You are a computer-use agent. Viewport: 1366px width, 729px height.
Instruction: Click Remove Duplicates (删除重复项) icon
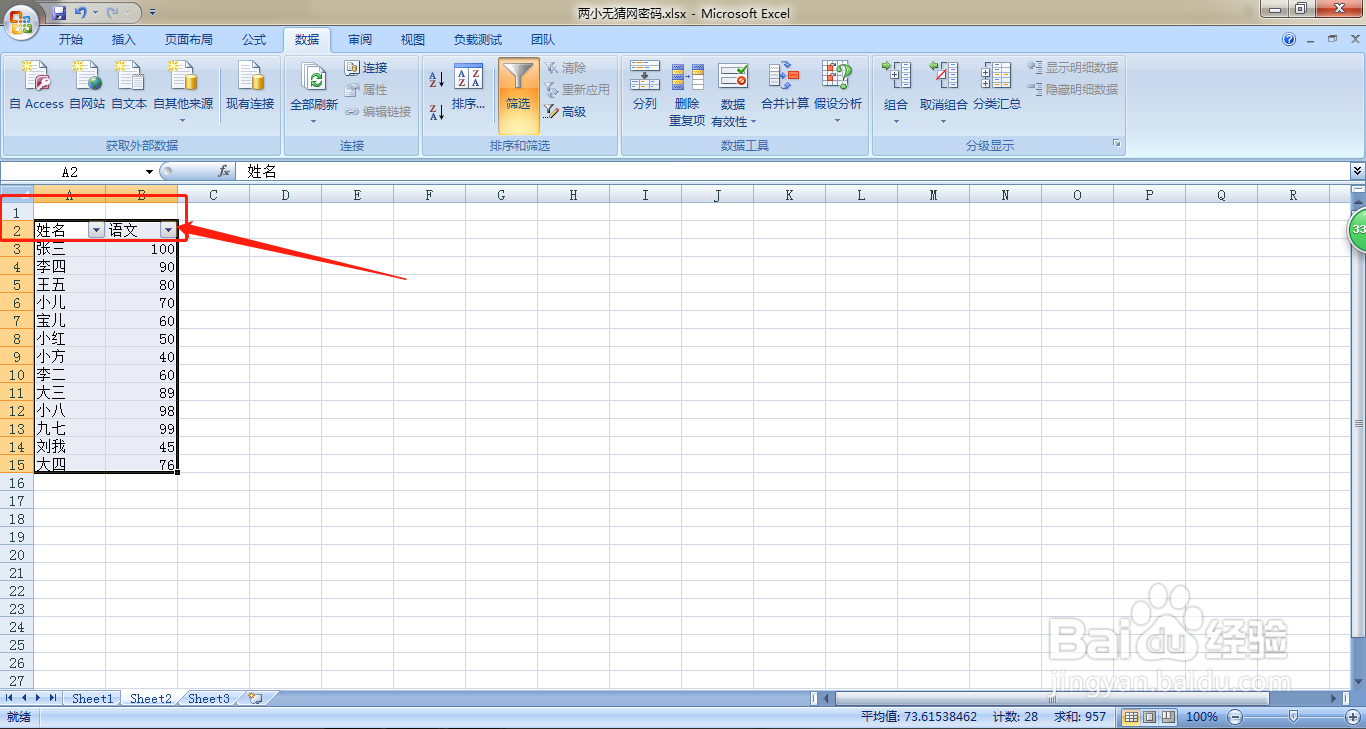[687, 93]
